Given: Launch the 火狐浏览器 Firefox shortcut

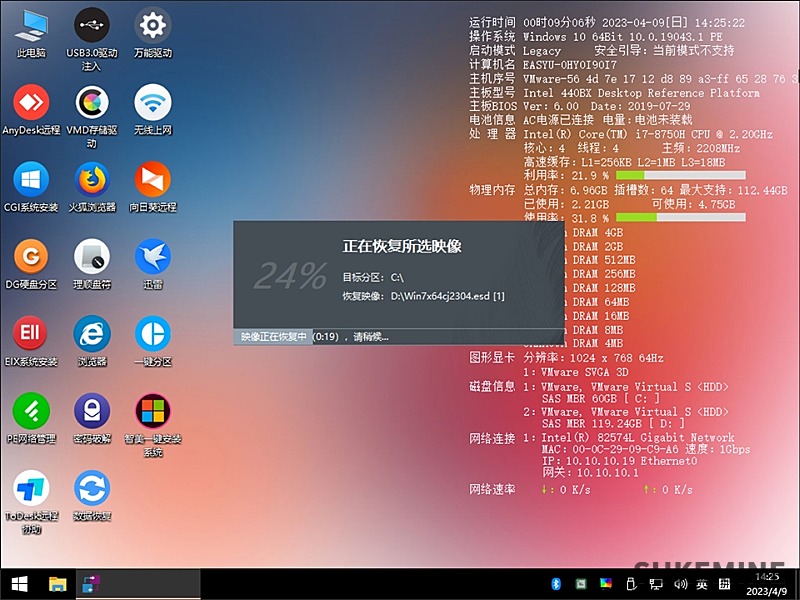Looking at the screenshot, I should coord(92,180).
